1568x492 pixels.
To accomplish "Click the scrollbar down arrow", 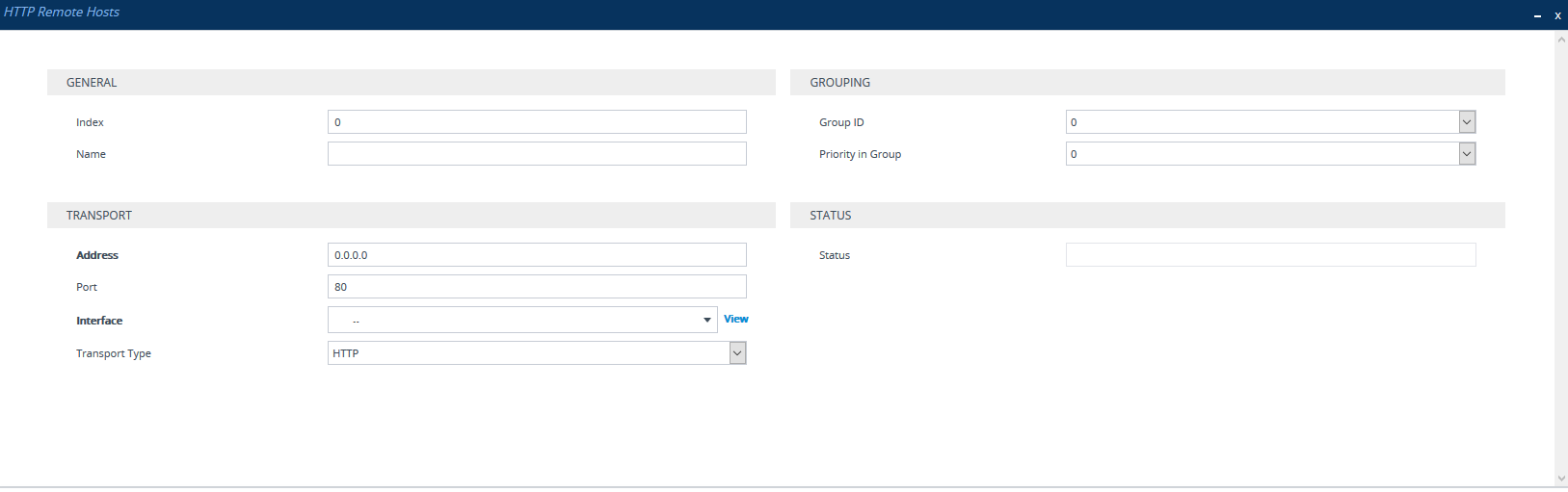I will (x=1561, y=479).
